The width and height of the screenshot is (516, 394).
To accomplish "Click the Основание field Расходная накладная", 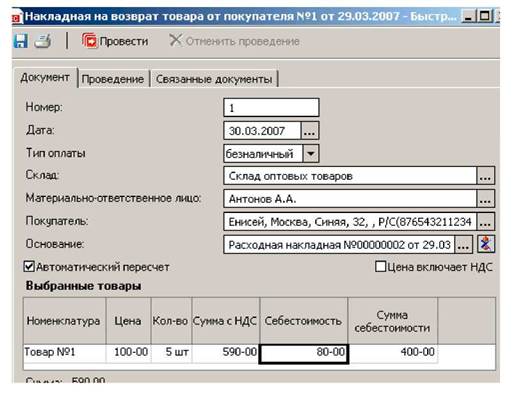I will click(x=339, y=245).
